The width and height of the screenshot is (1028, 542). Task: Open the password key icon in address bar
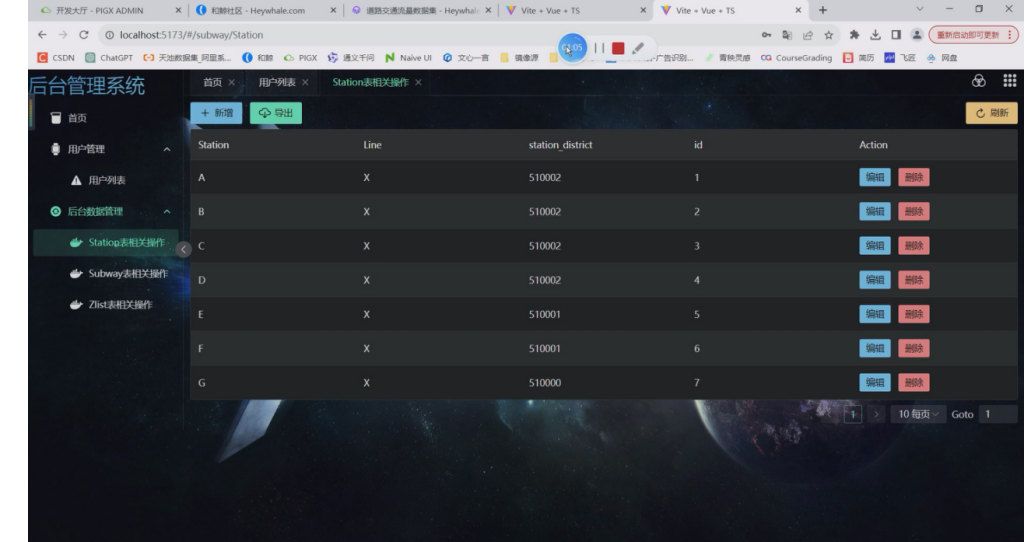point(766,35)
